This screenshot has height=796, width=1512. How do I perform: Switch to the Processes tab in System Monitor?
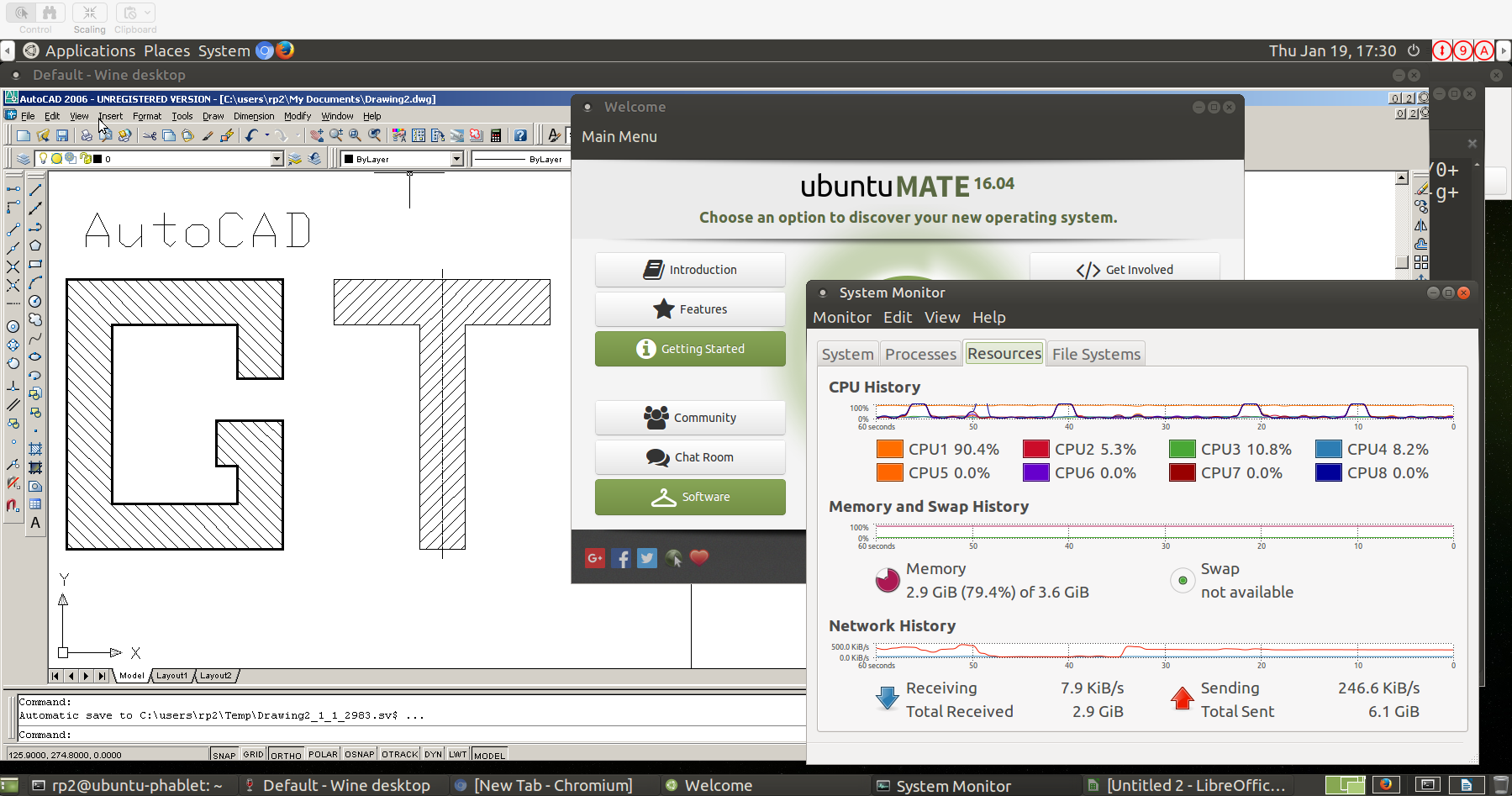pyautogui.click(x=920, y=354)
